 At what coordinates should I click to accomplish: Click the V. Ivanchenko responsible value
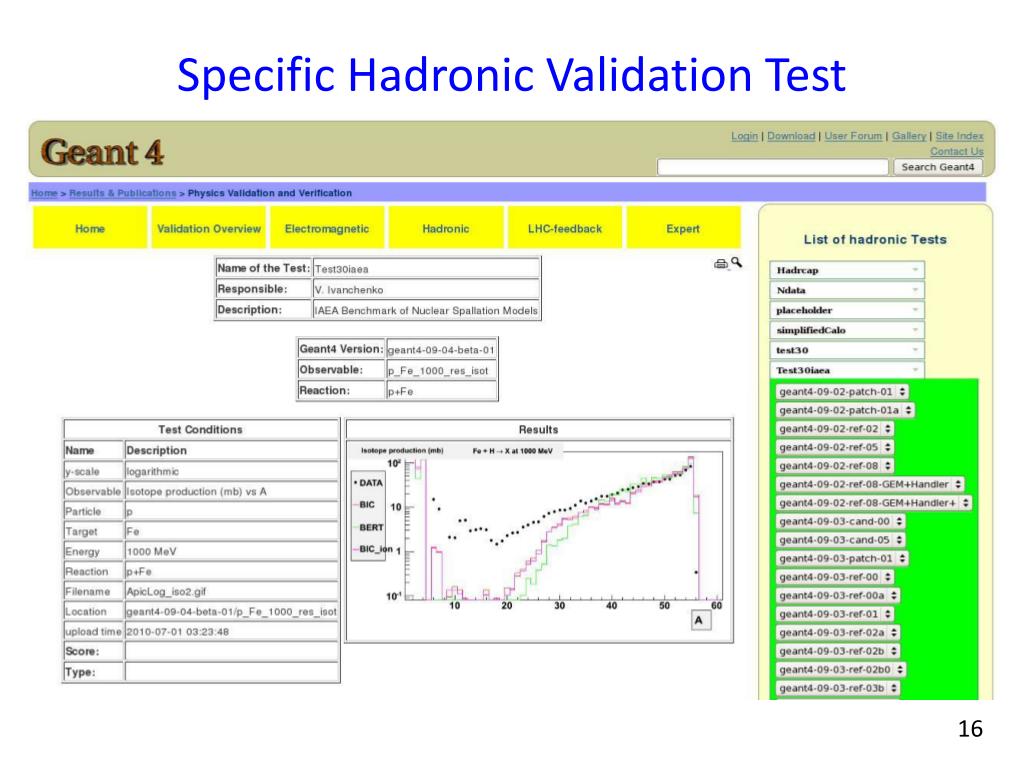pyautogui.click(x=426, y=290)
